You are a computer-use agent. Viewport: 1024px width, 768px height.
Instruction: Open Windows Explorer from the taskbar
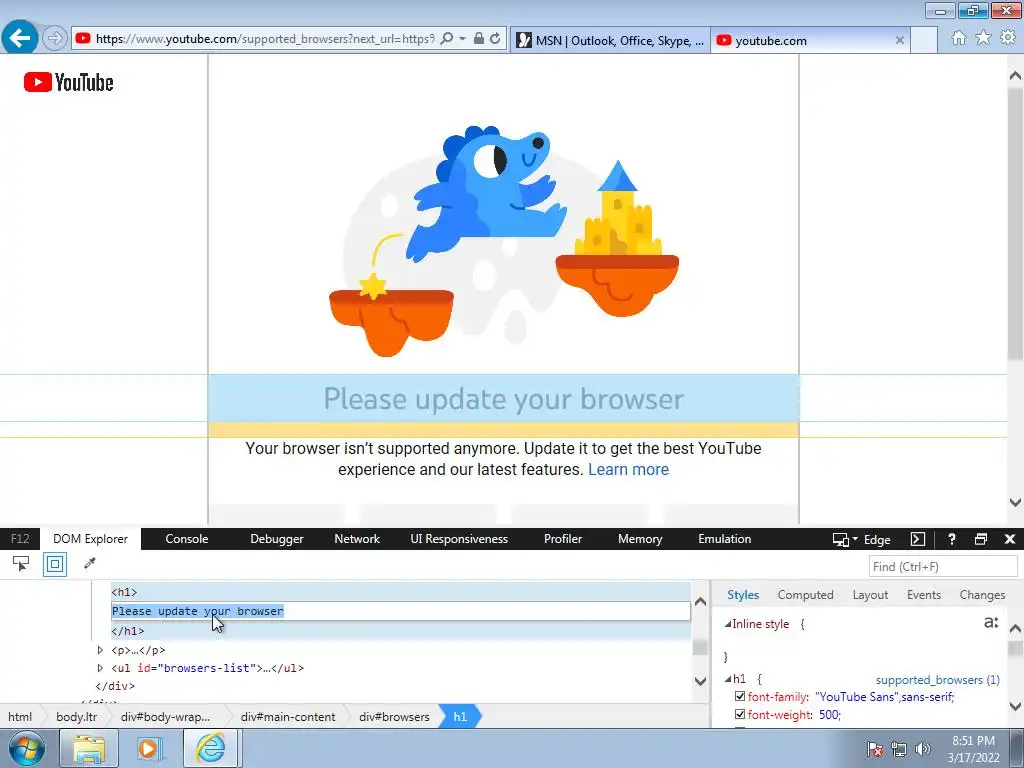coord(89,748)
